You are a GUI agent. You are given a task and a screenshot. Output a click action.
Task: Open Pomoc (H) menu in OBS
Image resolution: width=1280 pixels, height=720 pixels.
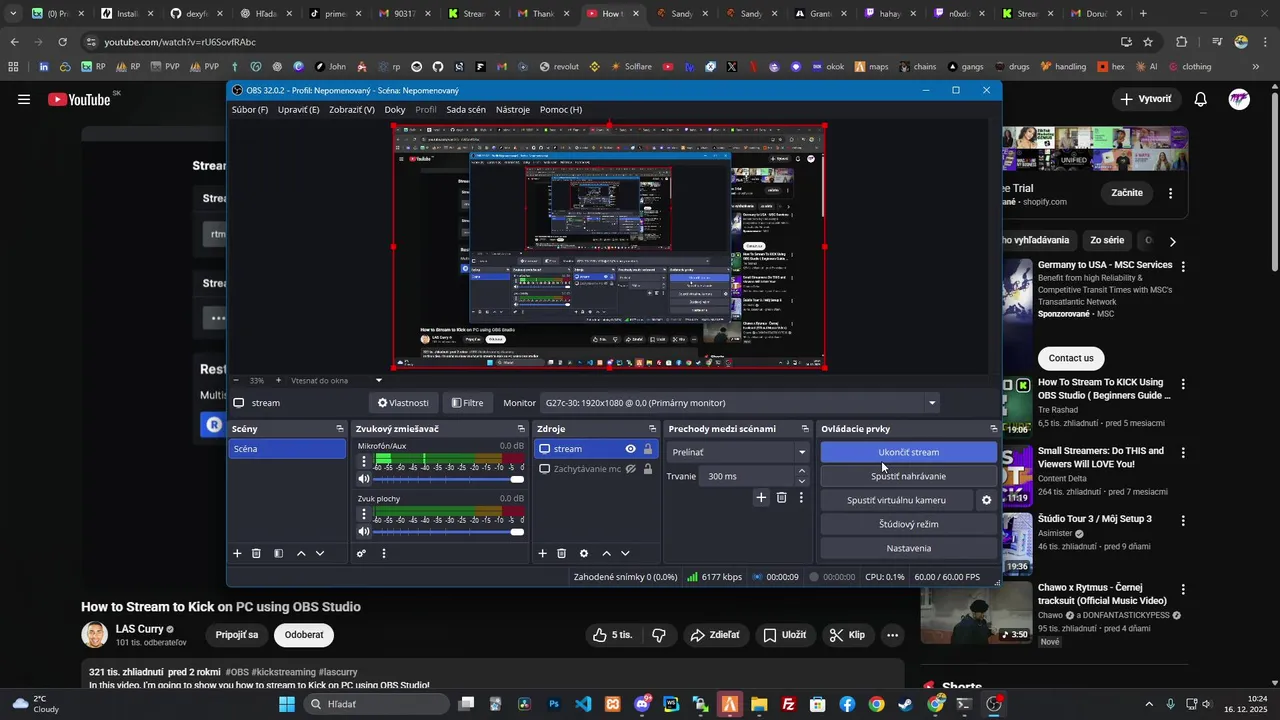point(561,110)
